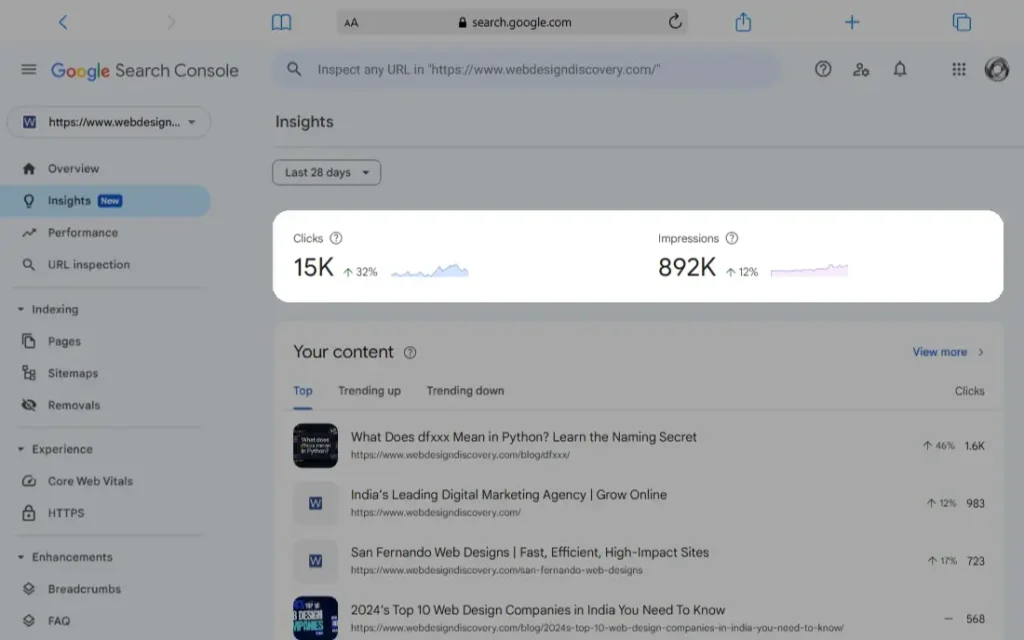Click the Clicks info help icon
The height and width of the screenshot is (640, 1024).
[x=336, y=238]
